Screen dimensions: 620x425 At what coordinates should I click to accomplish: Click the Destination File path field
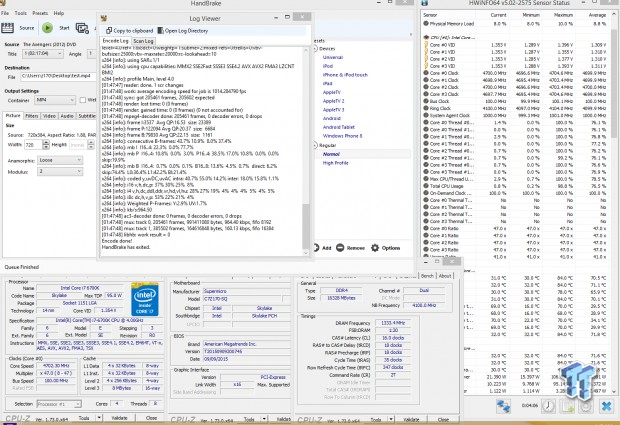click(58, 76)
